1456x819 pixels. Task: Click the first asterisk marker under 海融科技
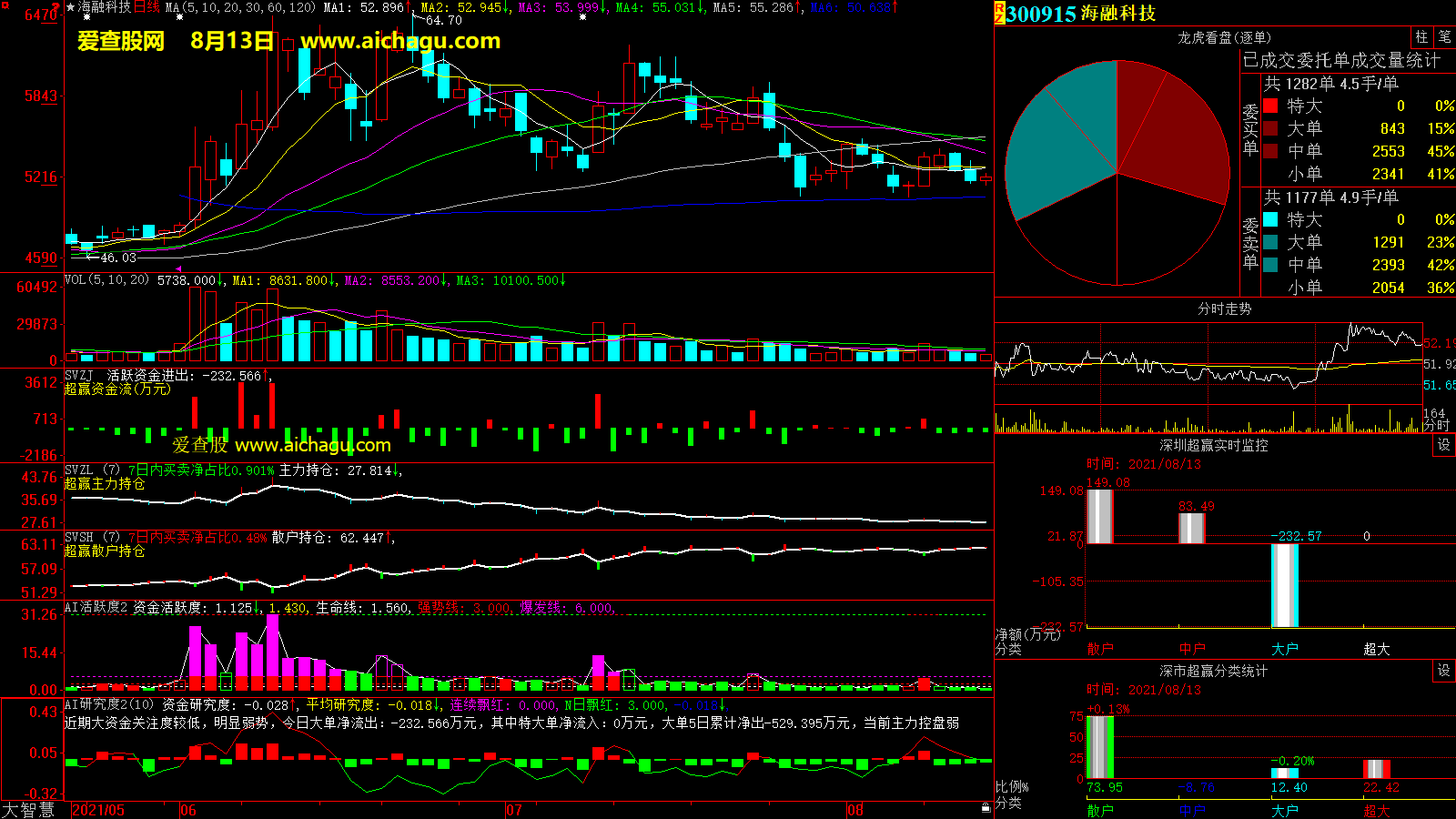(86, 17)
